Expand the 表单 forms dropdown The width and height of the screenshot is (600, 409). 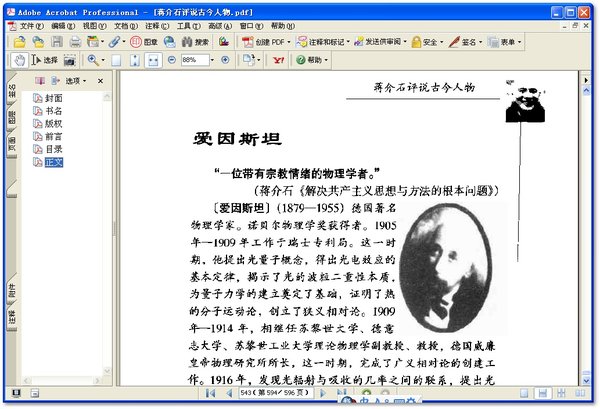[x=520, y=42]
